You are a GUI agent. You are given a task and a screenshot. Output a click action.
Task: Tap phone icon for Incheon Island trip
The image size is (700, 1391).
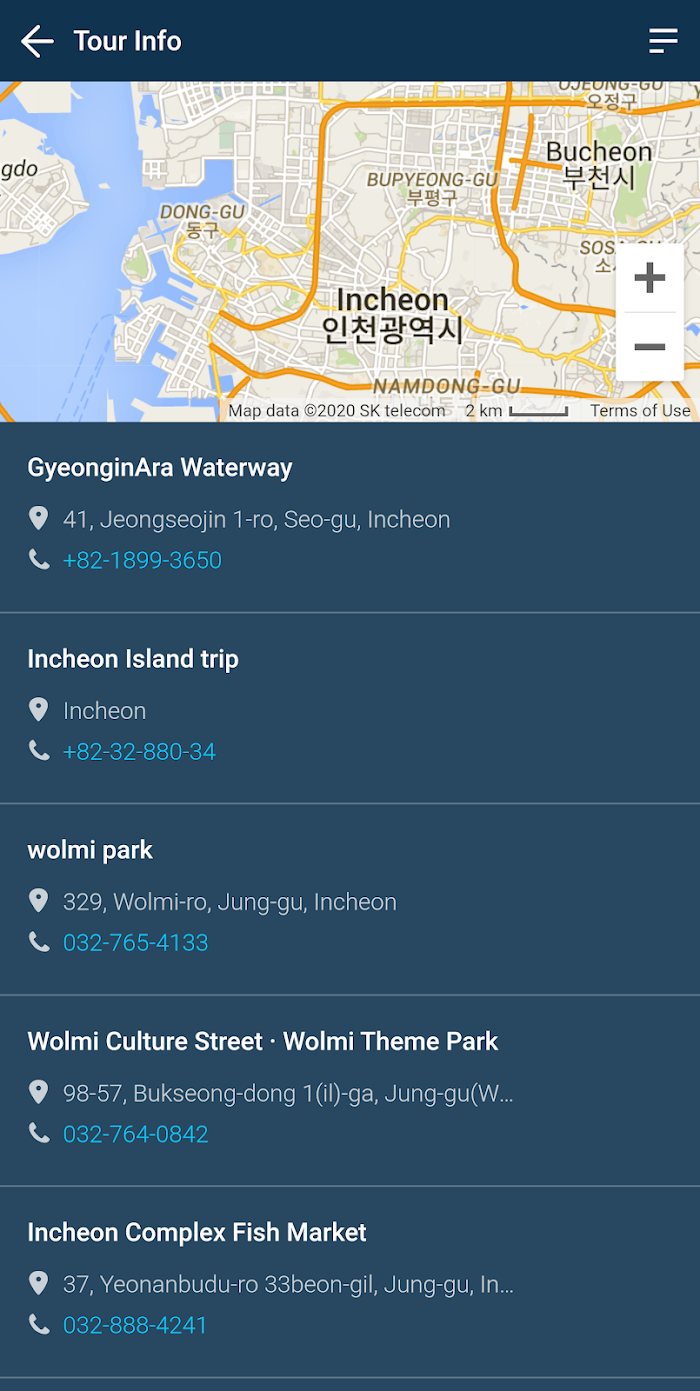point(39,750)
